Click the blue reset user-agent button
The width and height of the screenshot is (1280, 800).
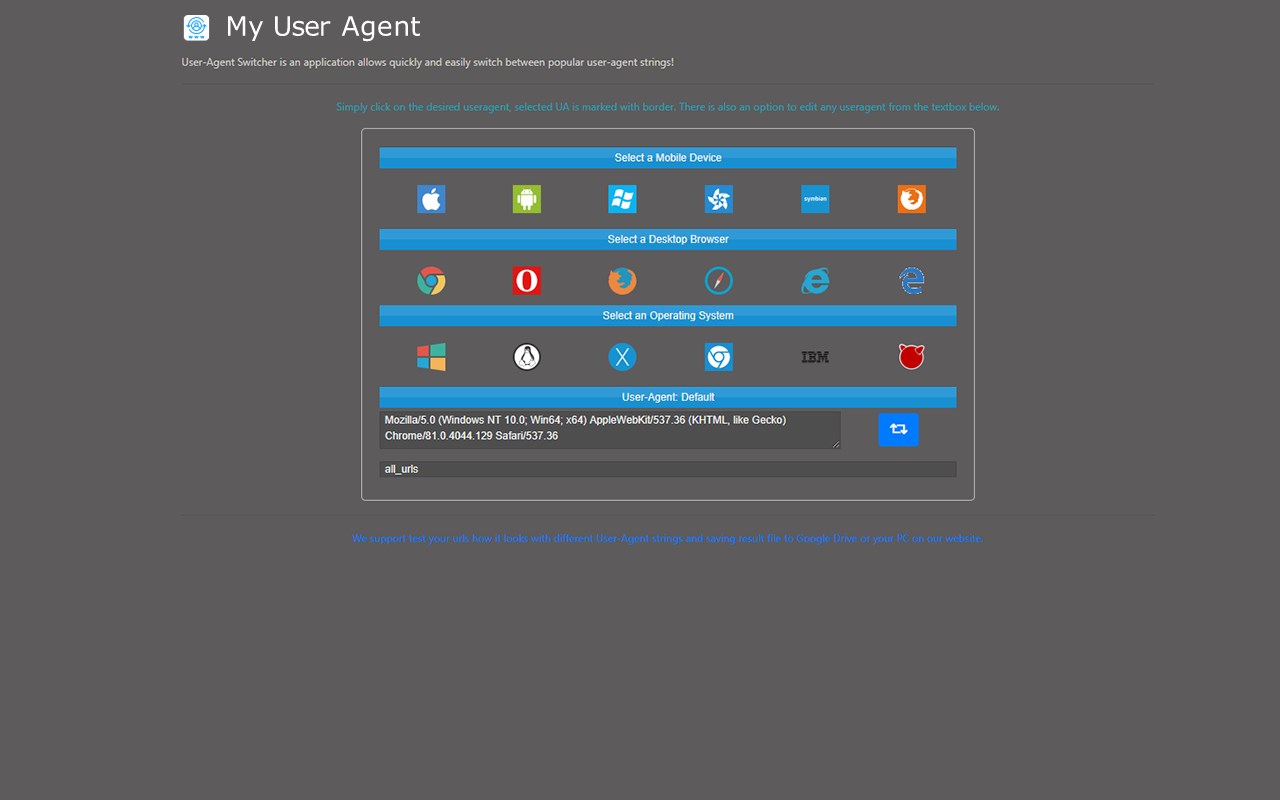coord(898,429)
